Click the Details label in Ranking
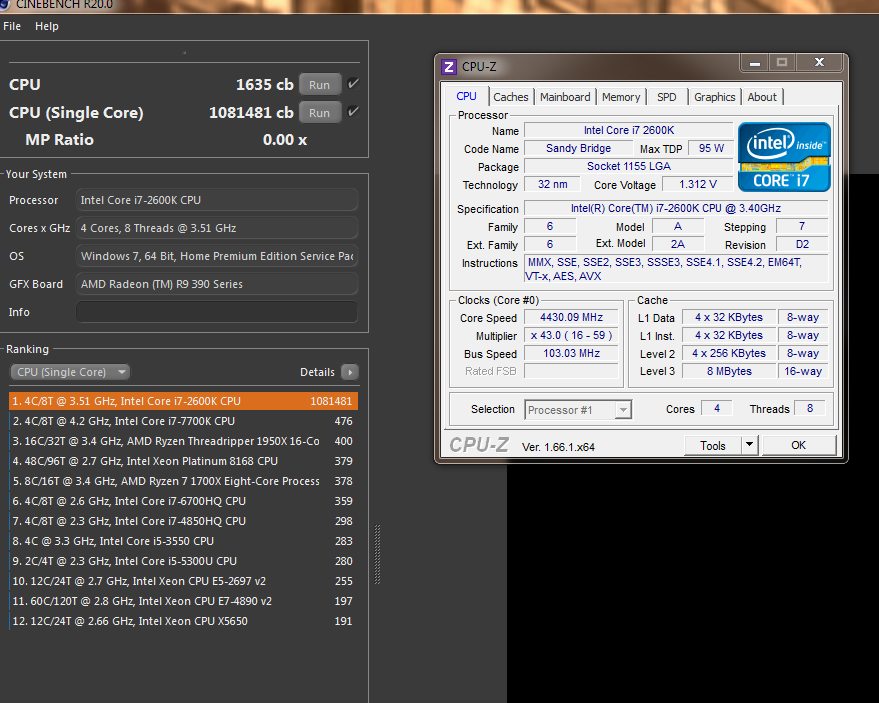879x703 pixels. click(317, 372)
